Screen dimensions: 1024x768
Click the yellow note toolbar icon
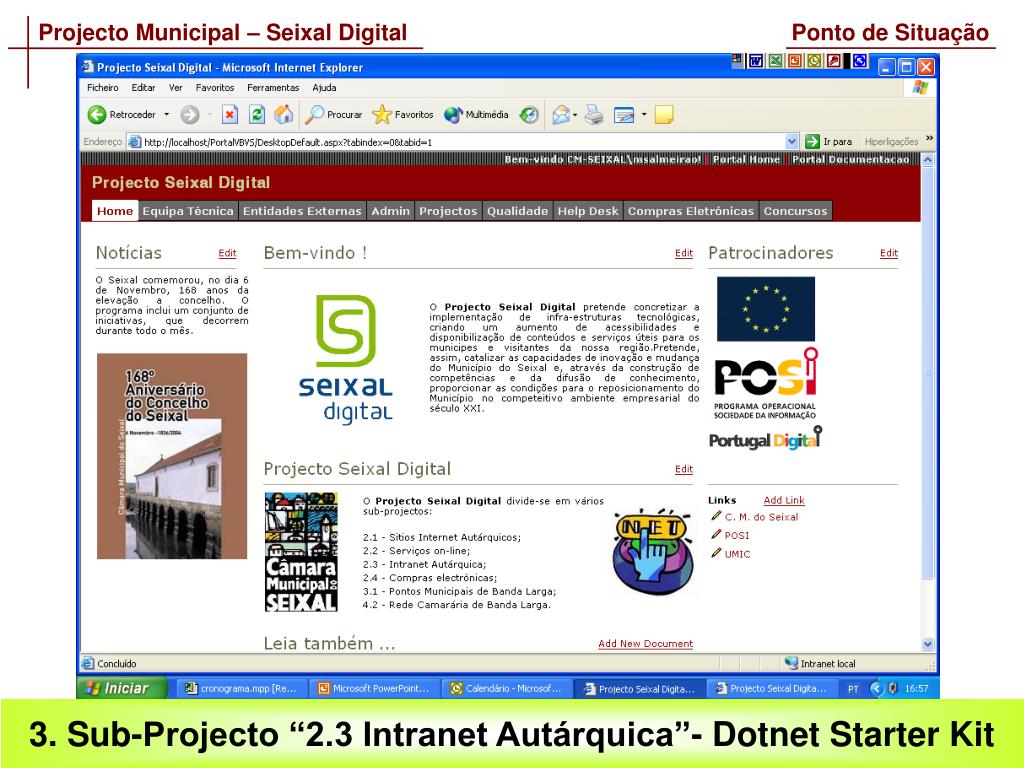[664, 115]
